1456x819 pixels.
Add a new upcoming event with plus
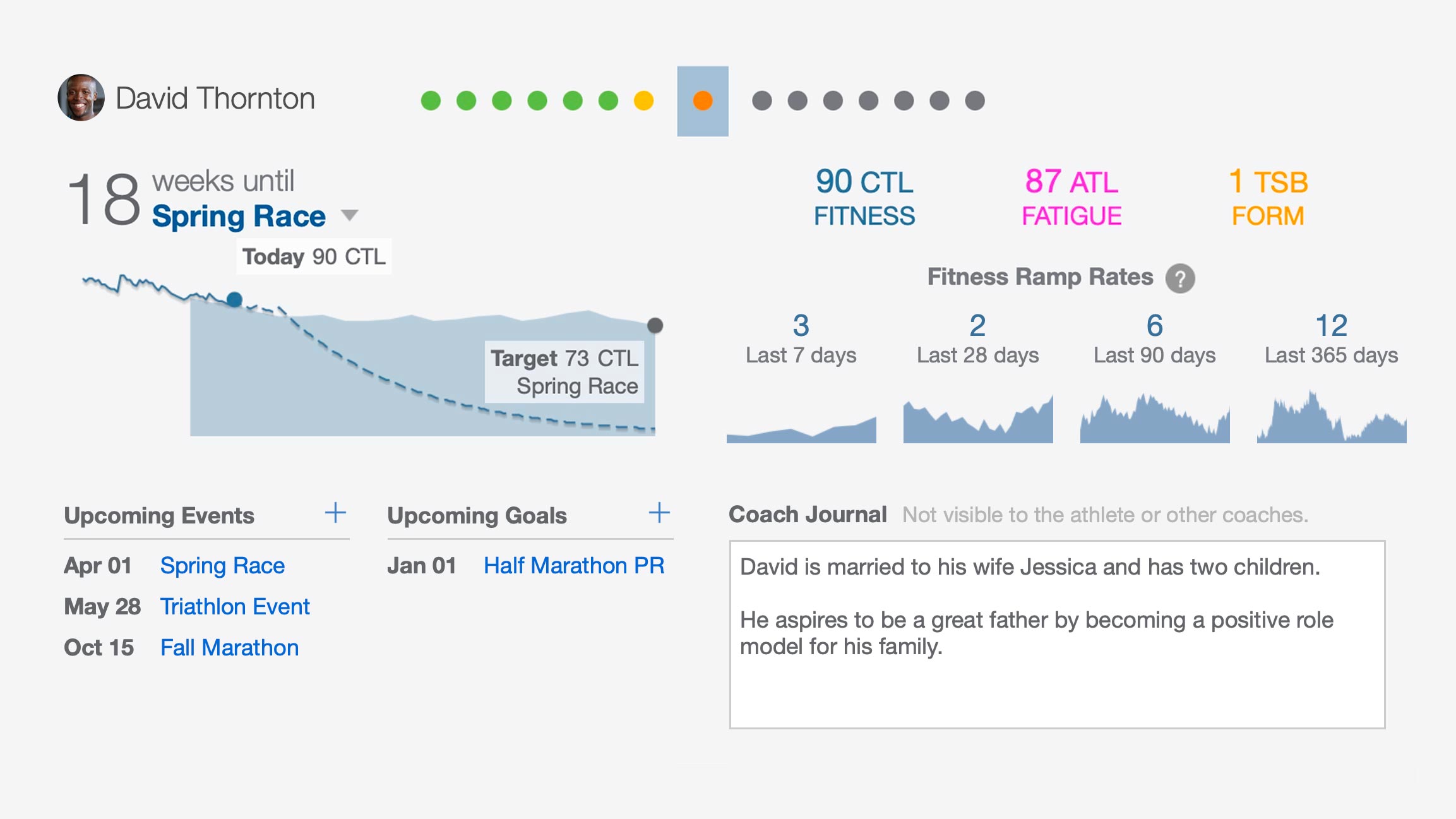click(x=335, y=513)
